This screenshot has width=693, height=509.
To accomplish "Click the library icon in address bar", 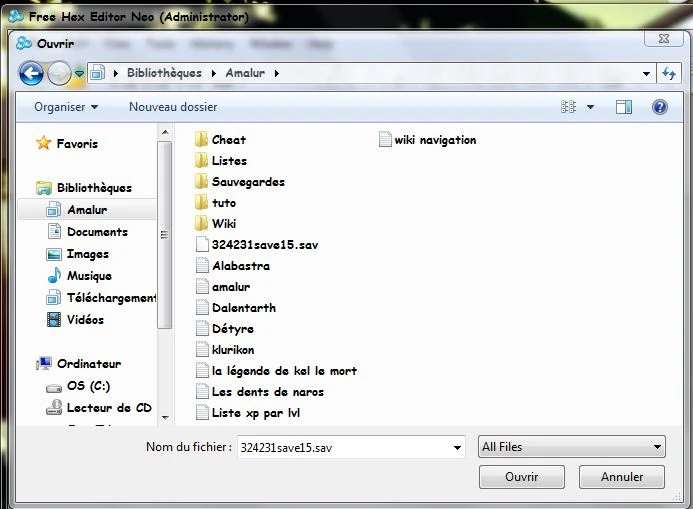I will pos(98,73).
